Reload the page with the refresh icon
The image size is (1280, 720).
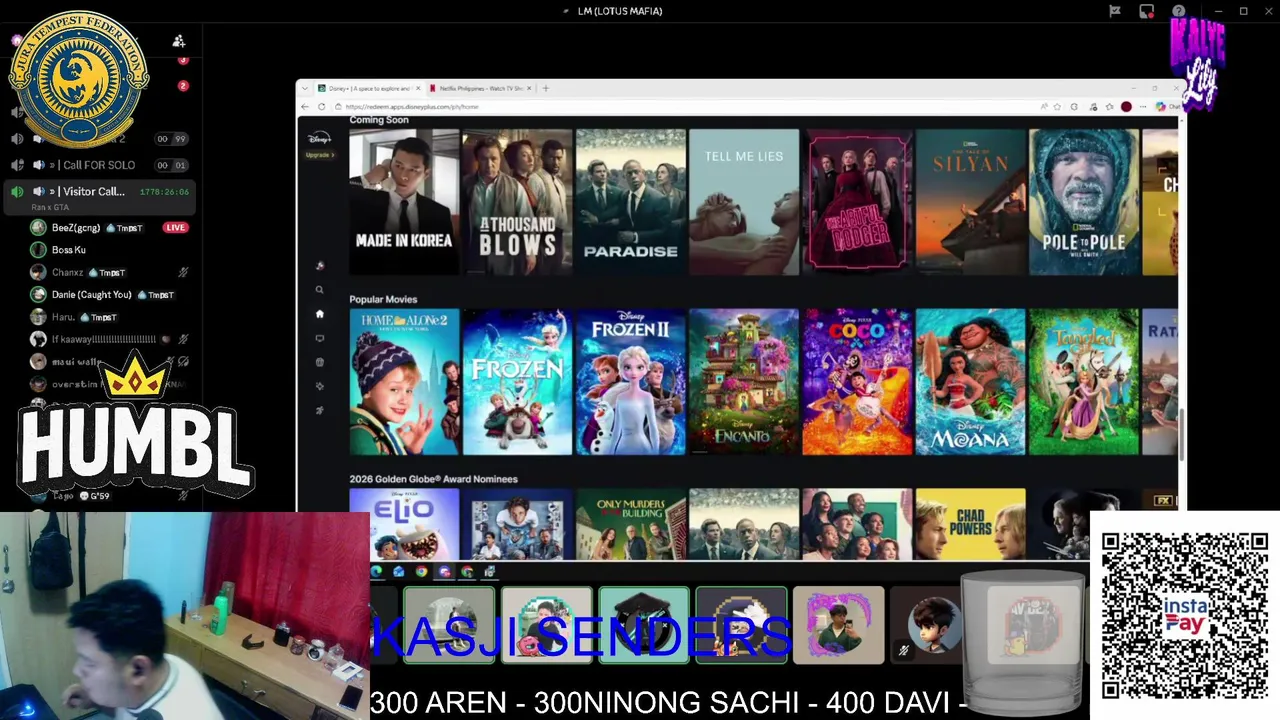pos(321,106)
